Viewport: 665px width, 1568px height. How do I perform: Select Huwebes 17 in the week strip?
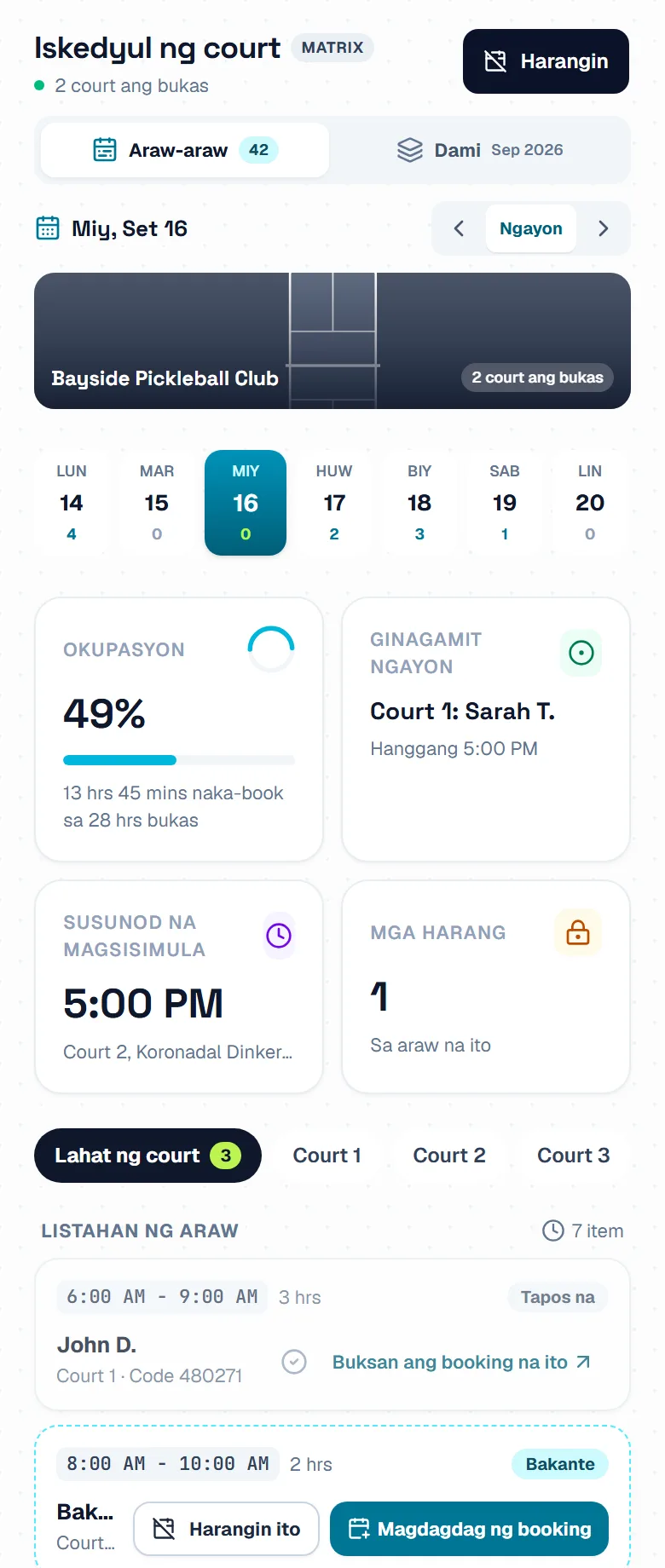point(334,503)
